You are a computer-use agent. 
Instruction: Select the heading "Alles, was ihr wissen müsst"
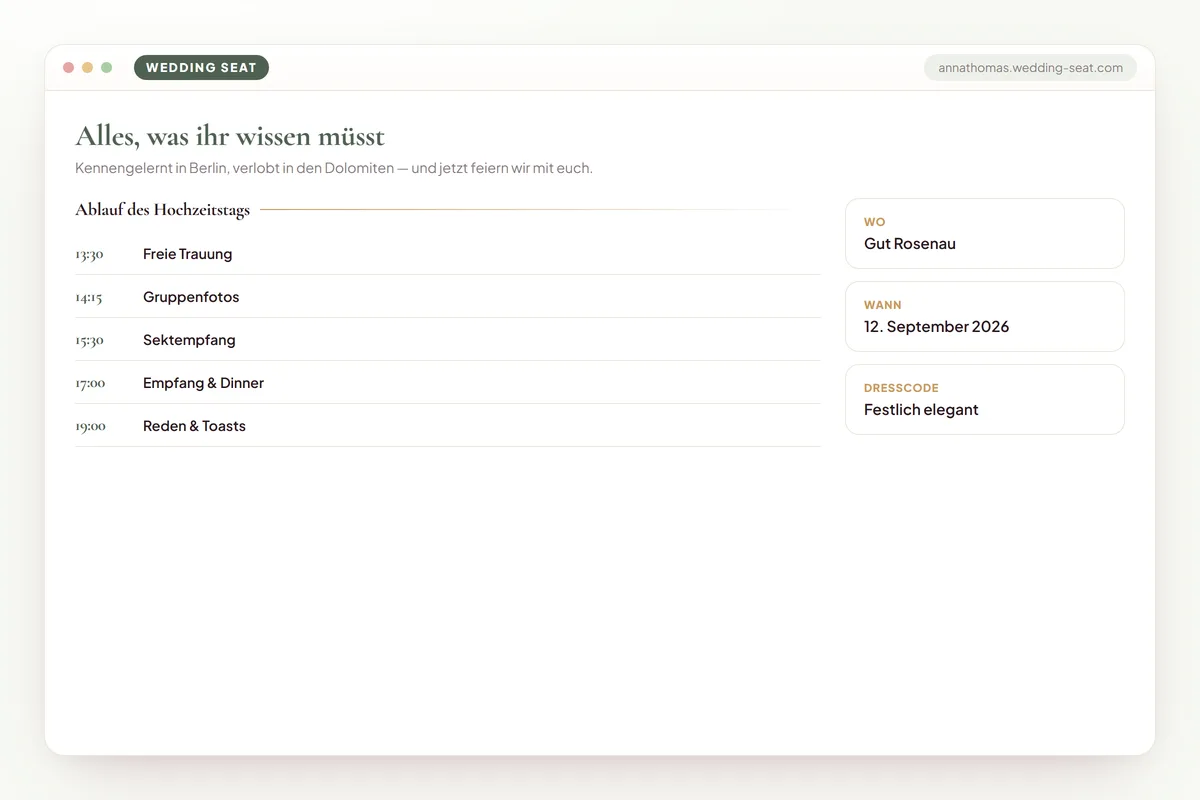pyautogui.click(x=230, y=136)
